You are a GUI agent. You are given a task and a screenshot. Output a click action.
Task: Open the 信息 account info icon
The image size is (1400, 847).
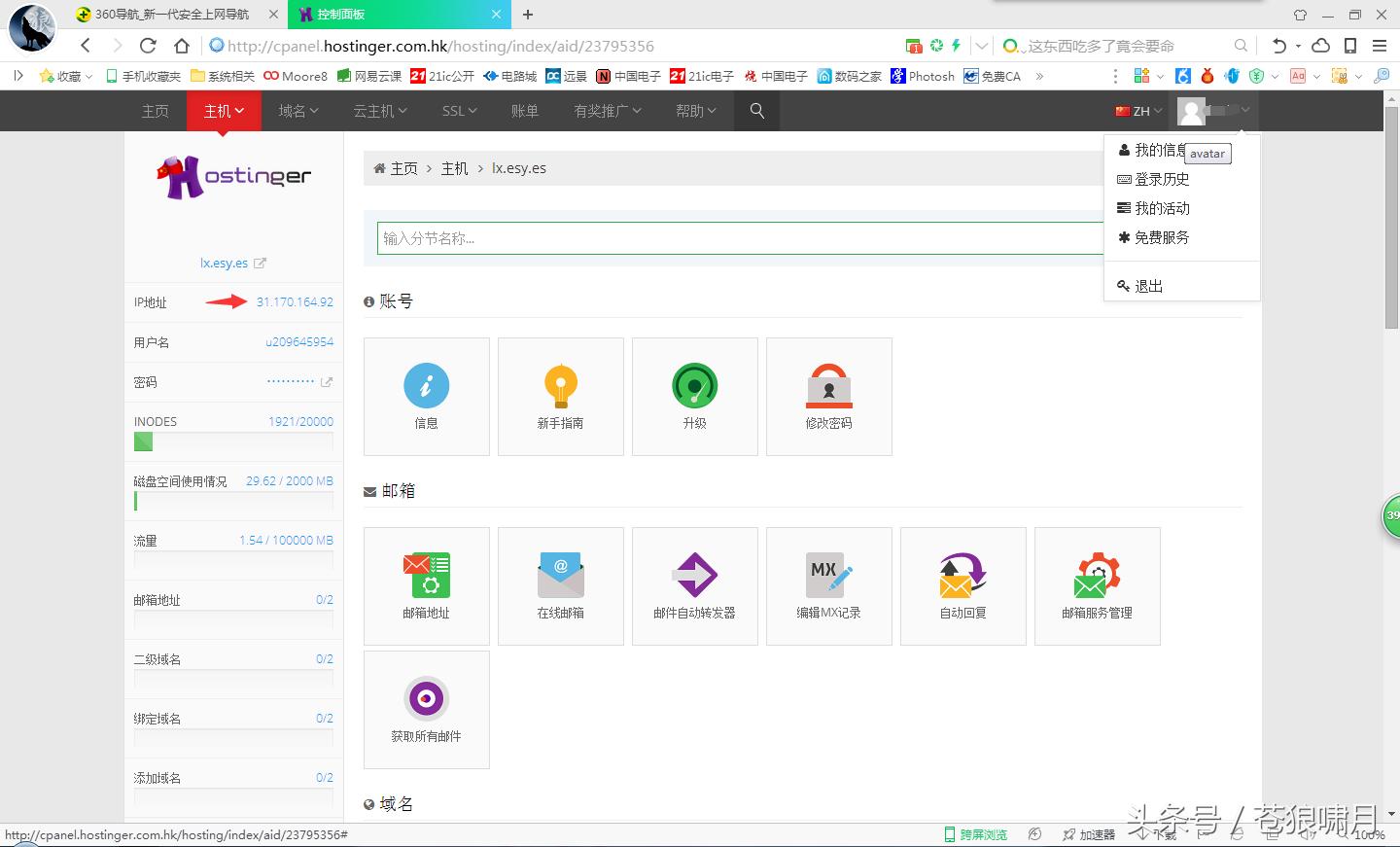point(426,387)
